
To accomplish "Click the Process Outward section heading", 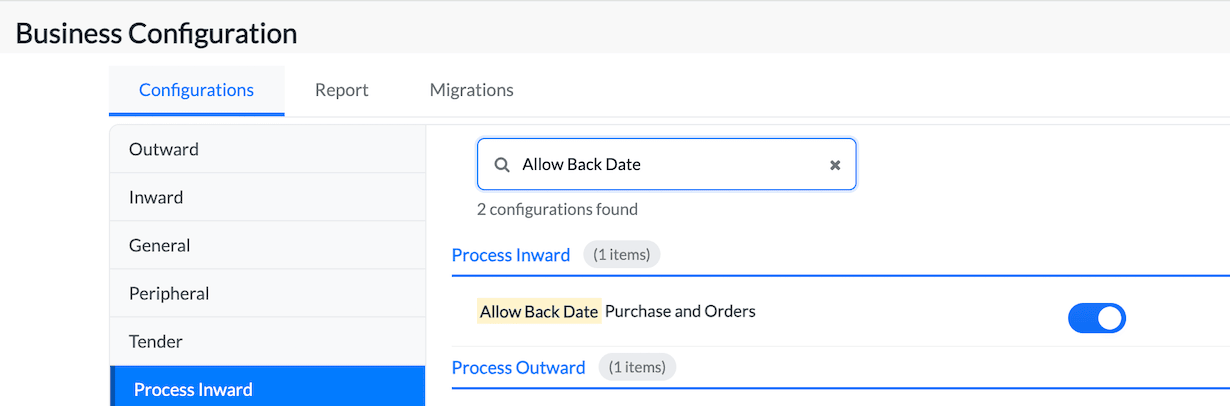I will point(518,368).
